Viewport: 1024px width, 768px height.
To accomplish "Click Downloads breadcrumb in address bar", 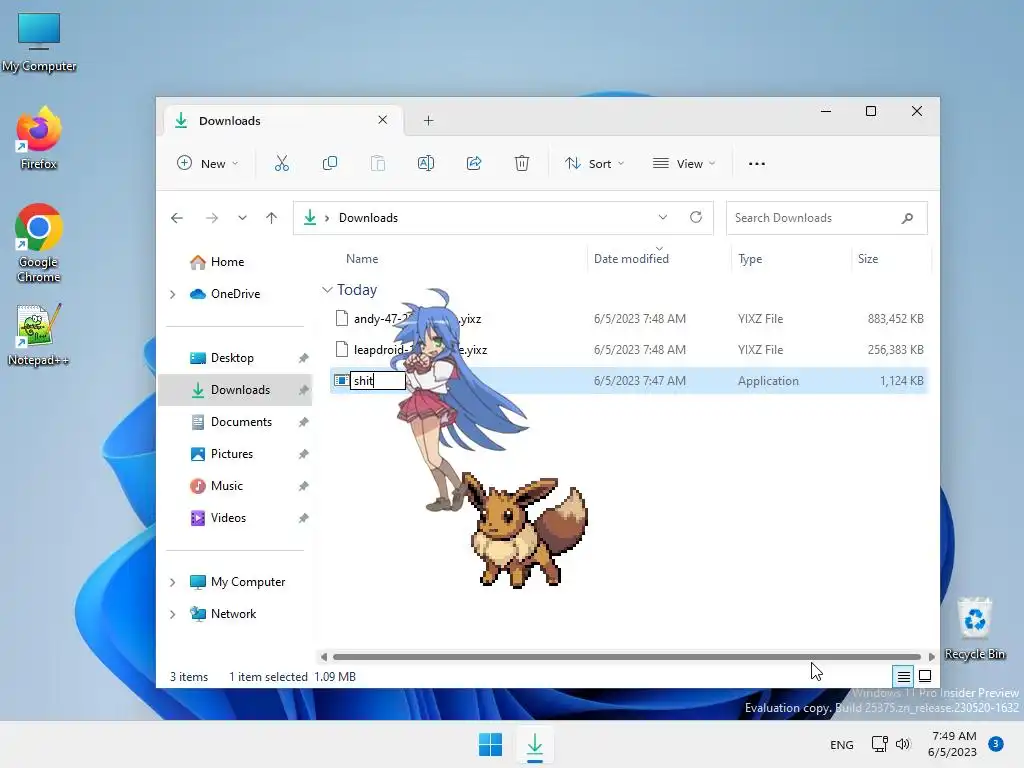I will pyautogui.click(x=368, y=217).
